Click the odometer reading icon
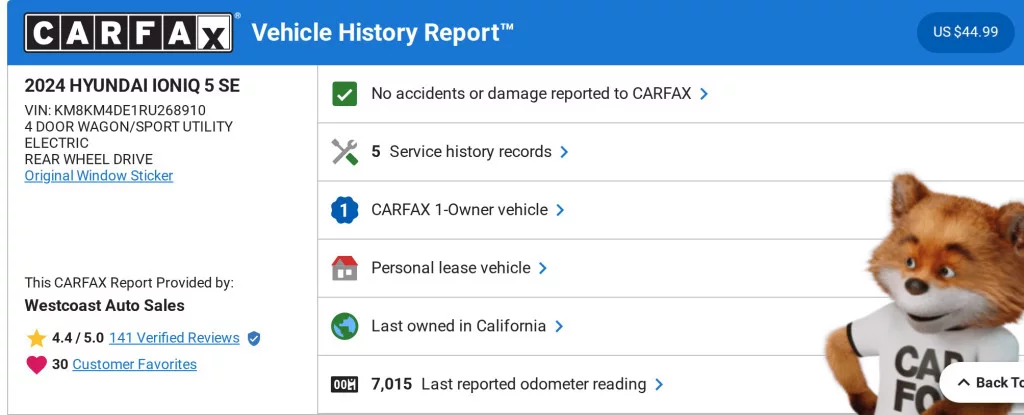The image size is (1024, 415). pyautogui.click(x=344, y=384)
